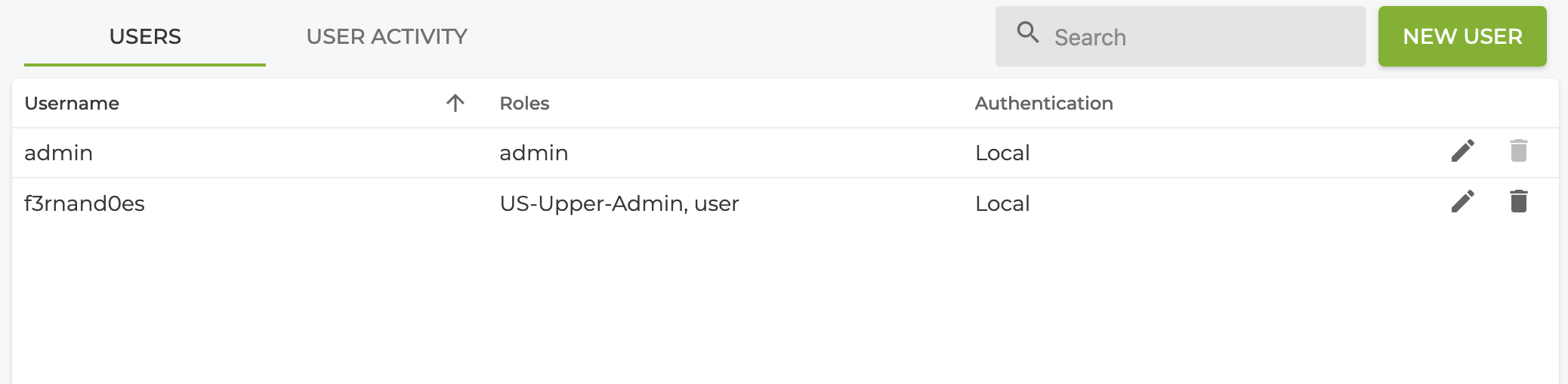Click the greyed trash icon for admin
This screenshot has width=1568, height=384.
coord(1518,151)
